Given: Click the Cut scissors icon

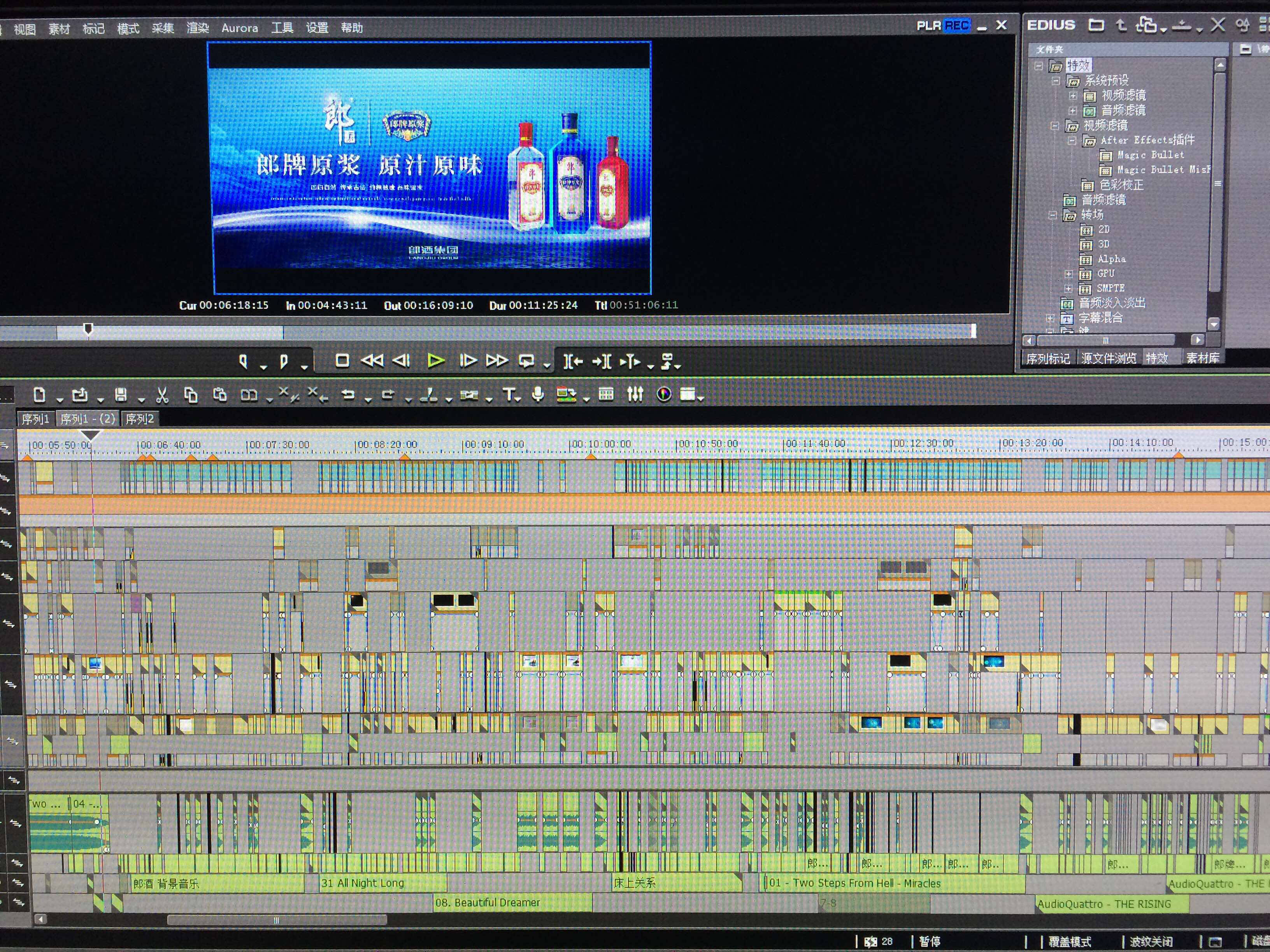Looking at the screenshot, I should click(162, 395).
